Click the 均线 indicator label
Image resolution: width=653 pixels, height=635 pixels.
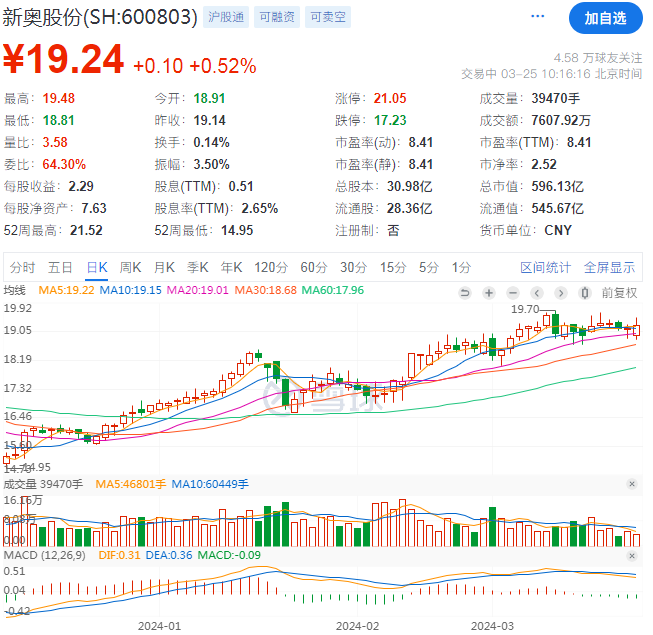pos(14,290)
